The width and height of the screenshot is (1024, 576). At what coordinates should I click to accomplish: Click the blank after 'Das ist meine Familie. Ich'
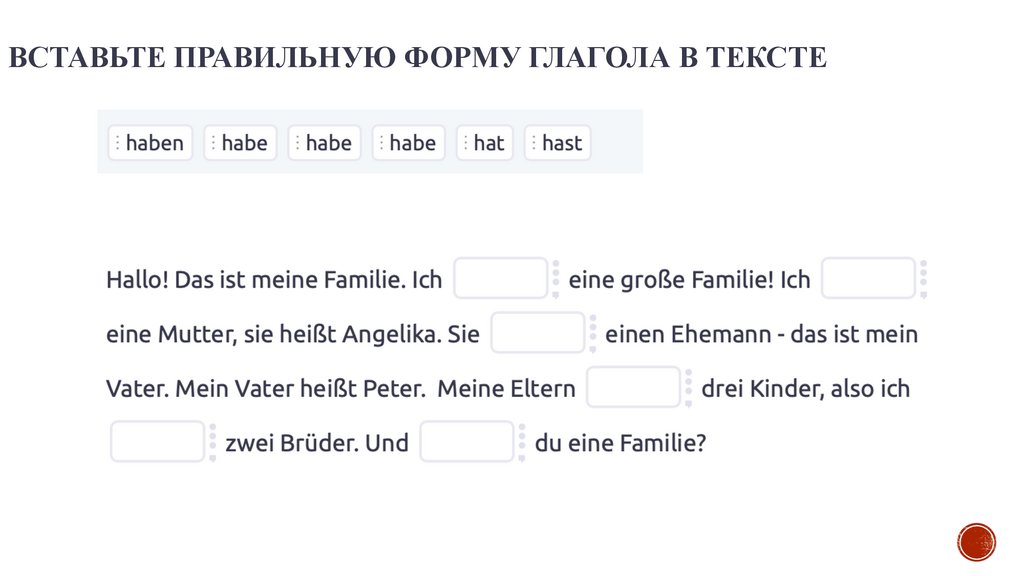(500, 279)
